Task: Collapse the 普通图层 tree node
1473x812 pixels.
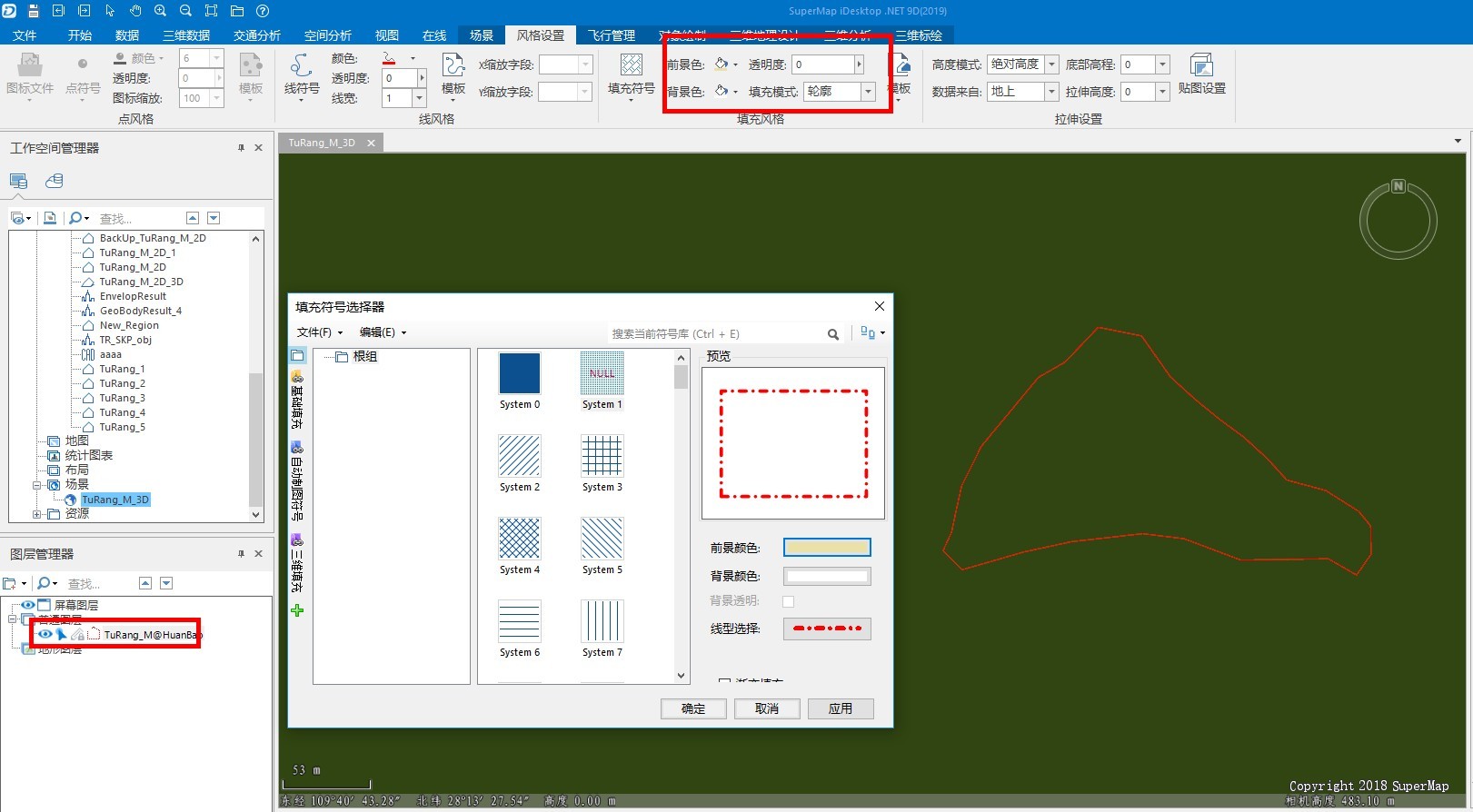Action: 13,619
